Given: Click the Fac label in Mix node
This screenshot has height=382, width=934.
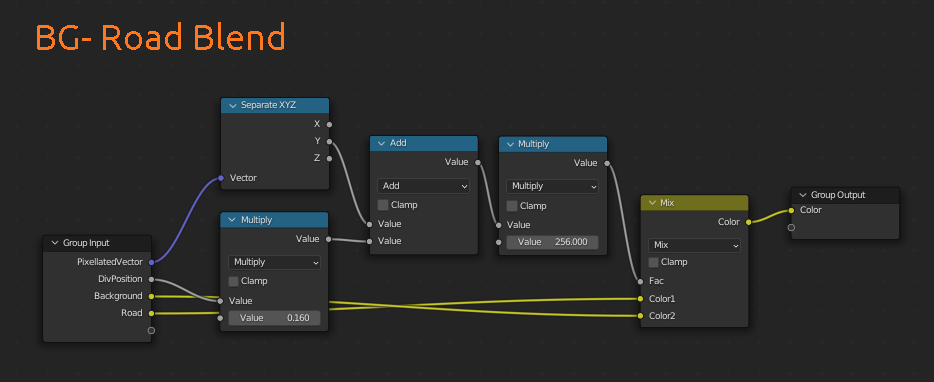Looking at the screenshot, I should coord(656,281).
